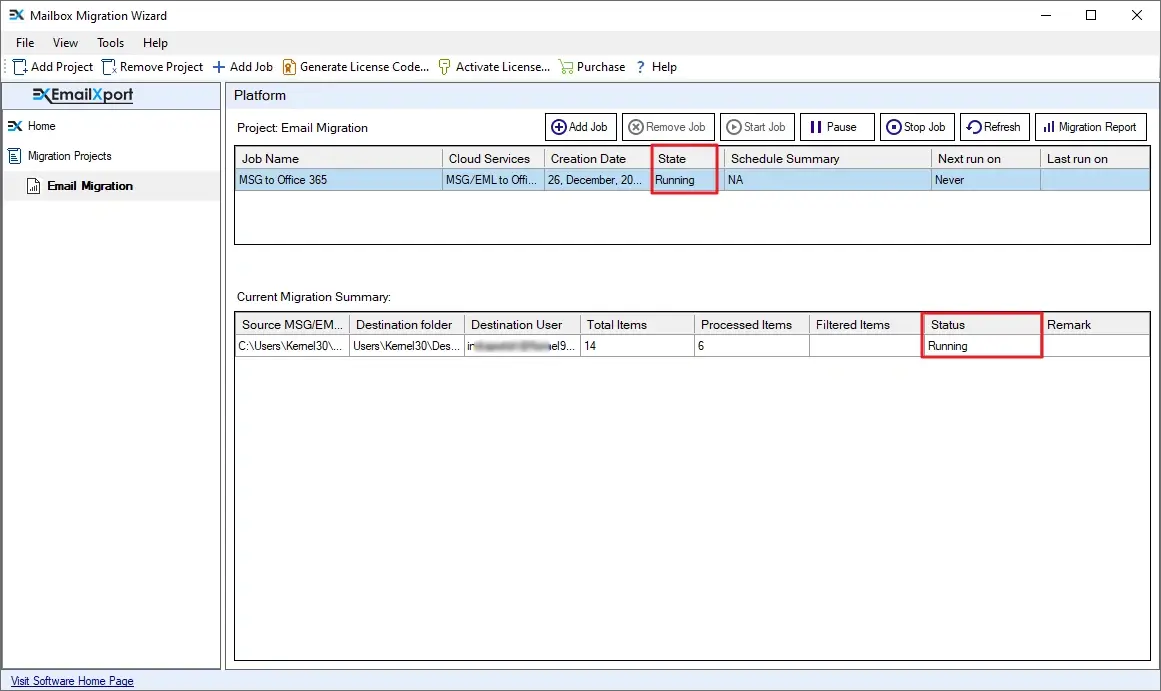
Task: Refresh the migration job list
Action: click(994, 127)
